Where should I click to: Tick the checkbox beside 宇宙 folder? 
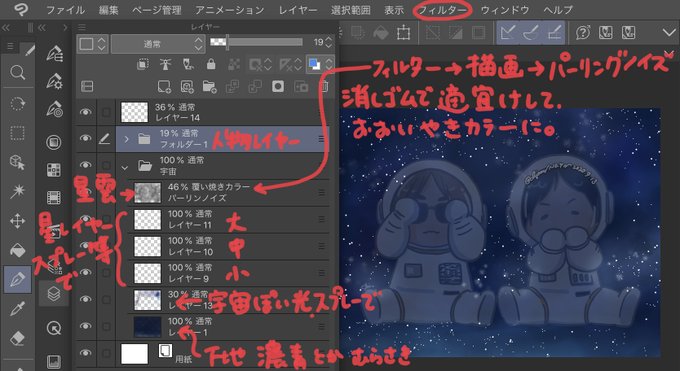pos(106,165)
